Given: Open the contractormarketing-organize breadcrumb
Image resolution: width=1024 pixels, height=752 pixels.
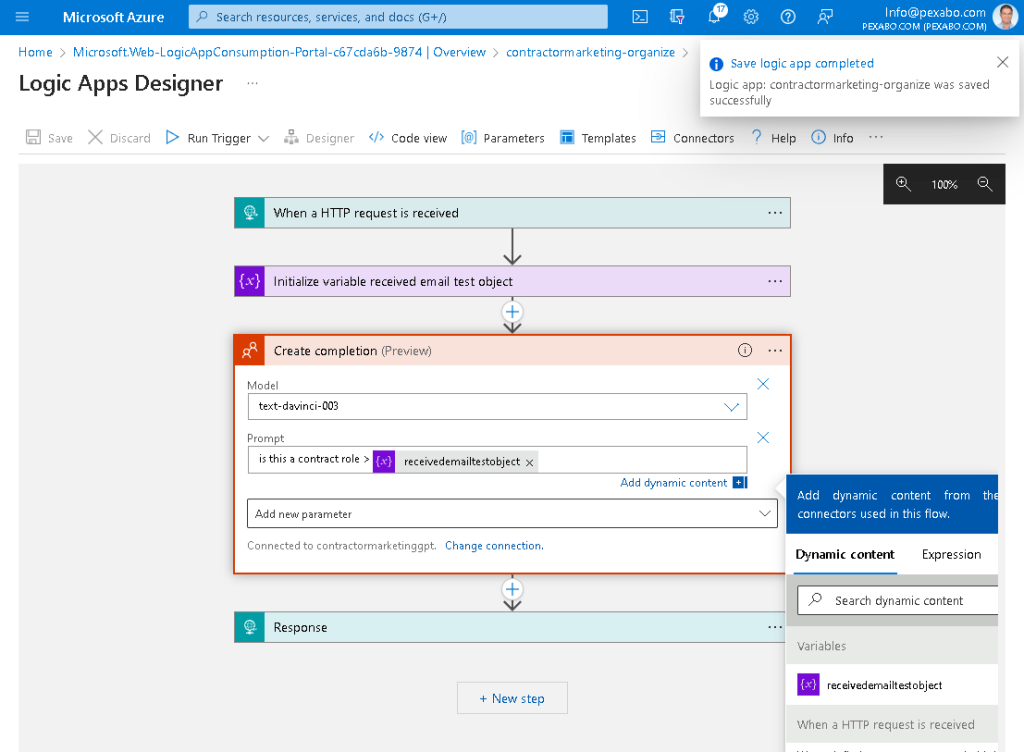Looking at the screenshot, I should [x=590, y=52].
